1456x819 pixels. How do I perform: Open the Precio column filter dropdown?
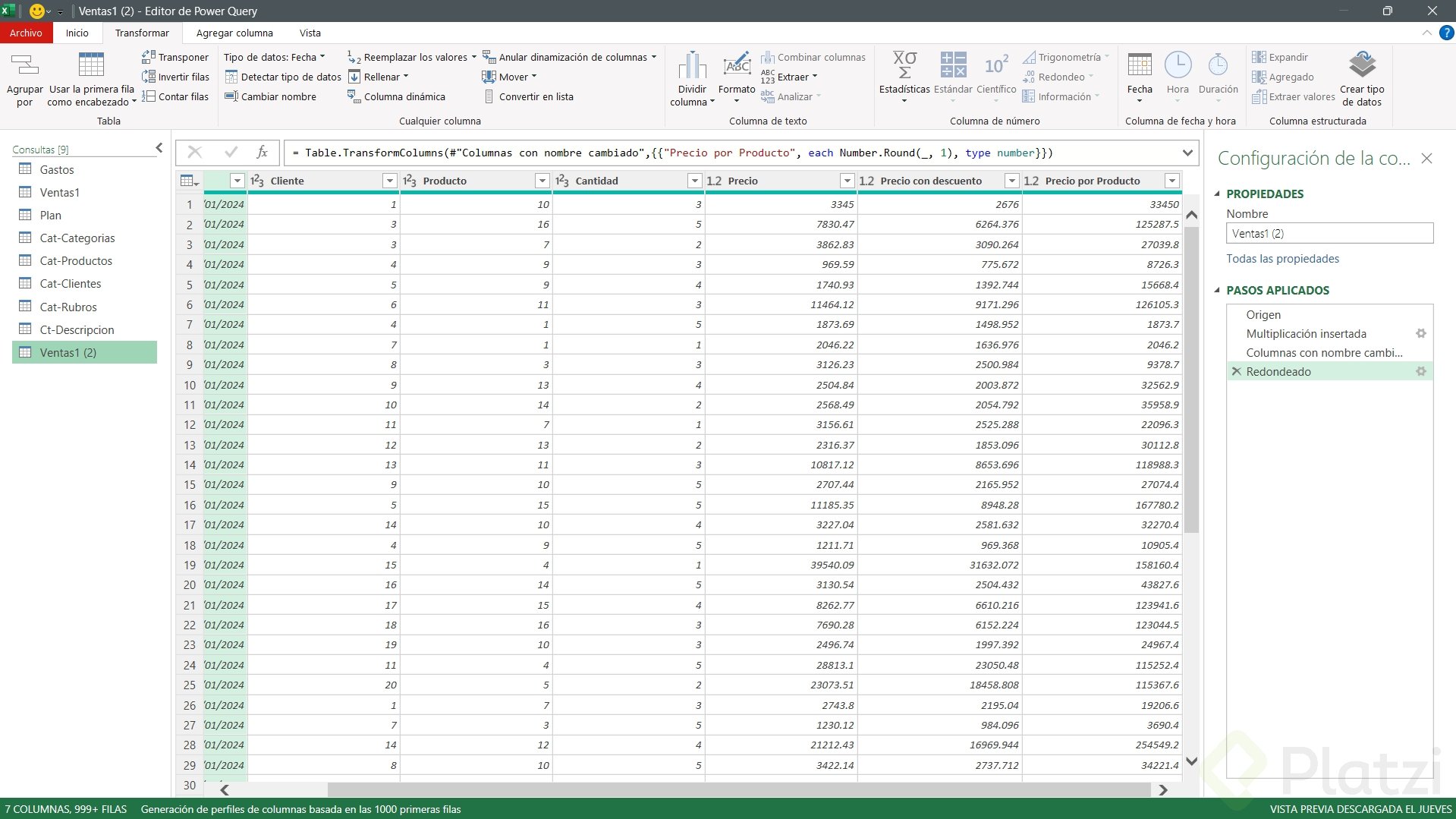tap(847, 181)
